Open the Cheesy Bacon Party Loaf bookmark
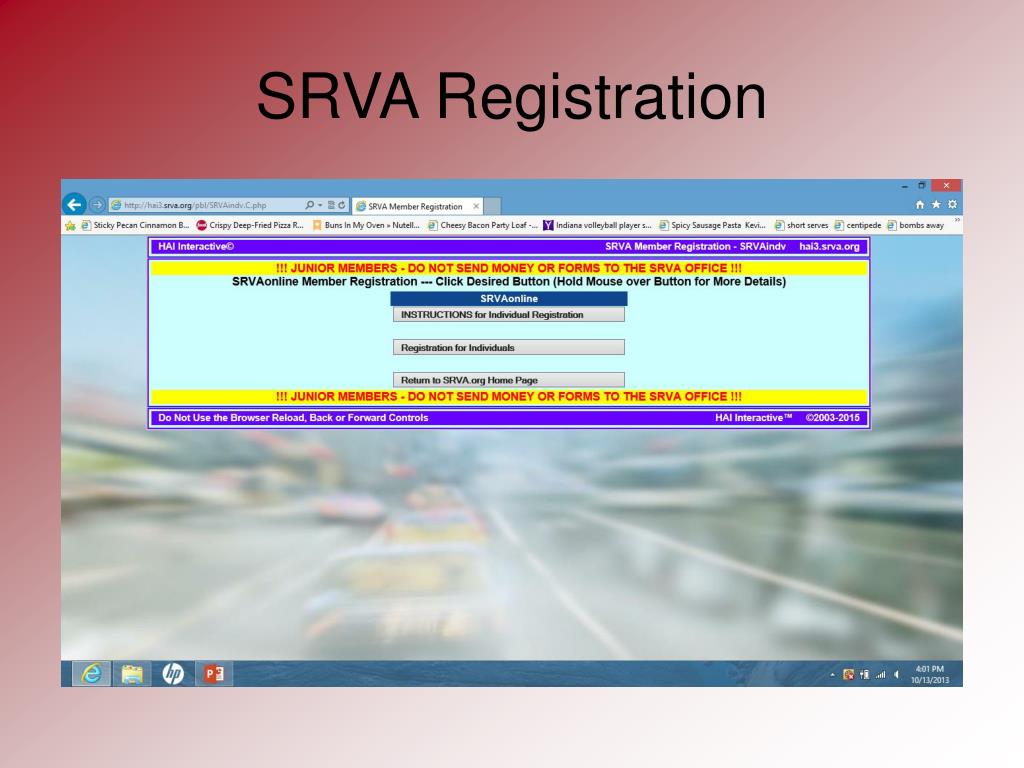This screenshot has height=768, width=1024. [x=483, y=225]
